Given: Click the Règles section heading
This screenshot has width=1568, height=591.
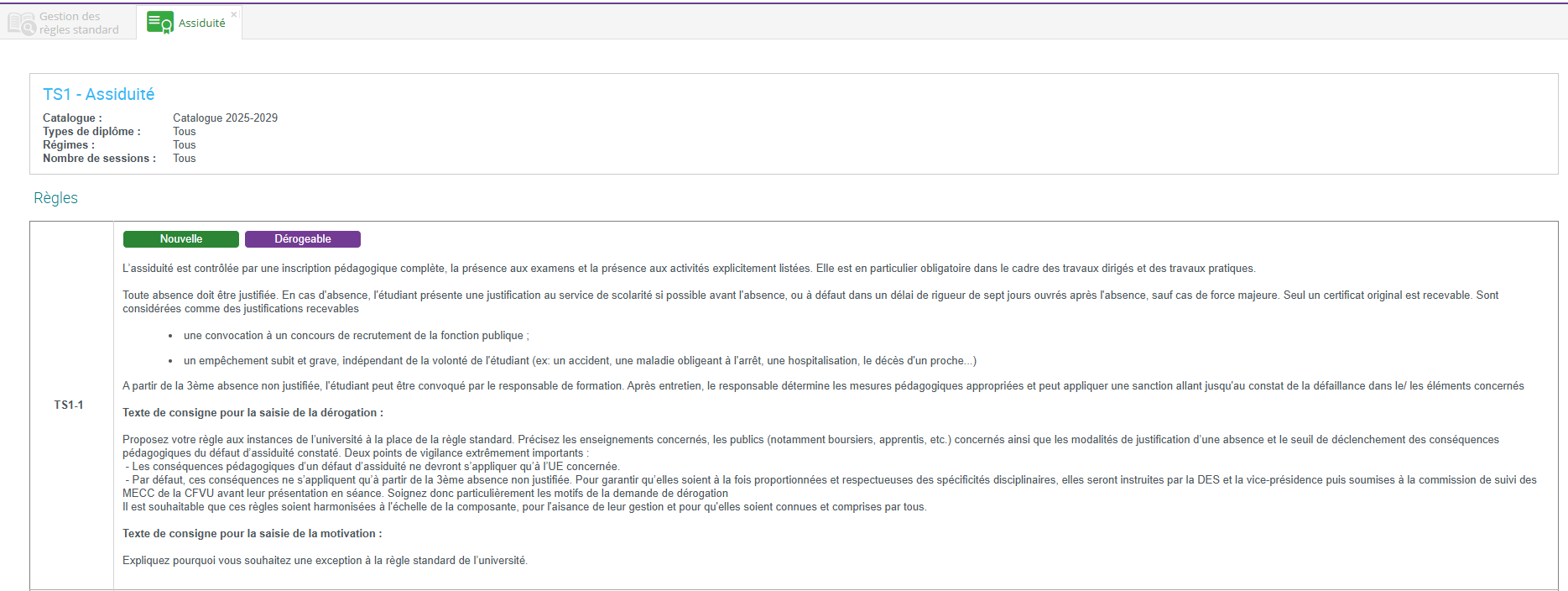Looking at the screenshot, I should [x=55, y=198].
